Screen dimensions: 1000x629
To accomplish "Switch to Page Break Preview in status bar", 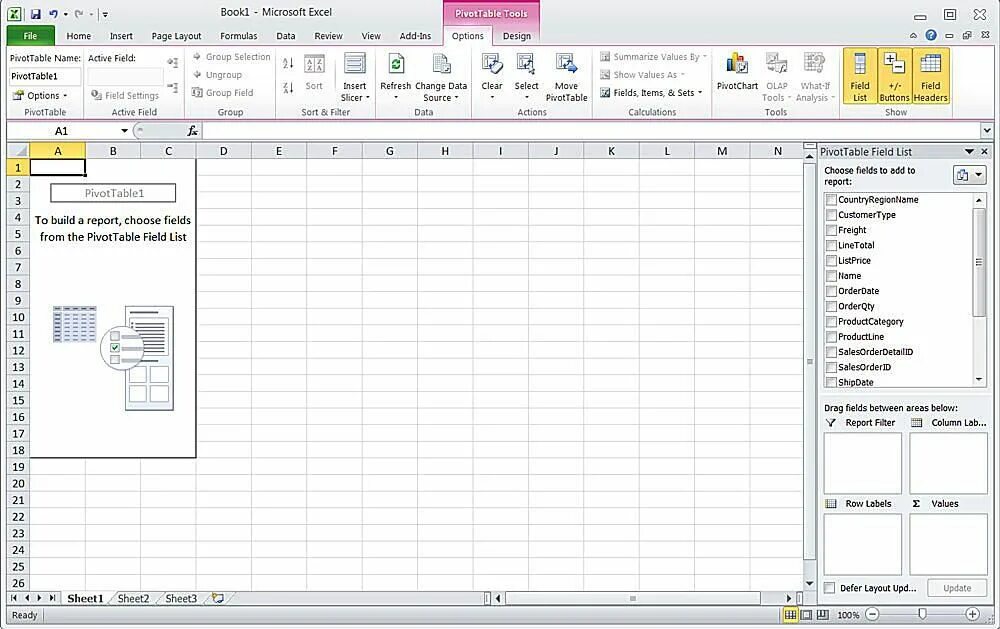I will pos(823,614).
